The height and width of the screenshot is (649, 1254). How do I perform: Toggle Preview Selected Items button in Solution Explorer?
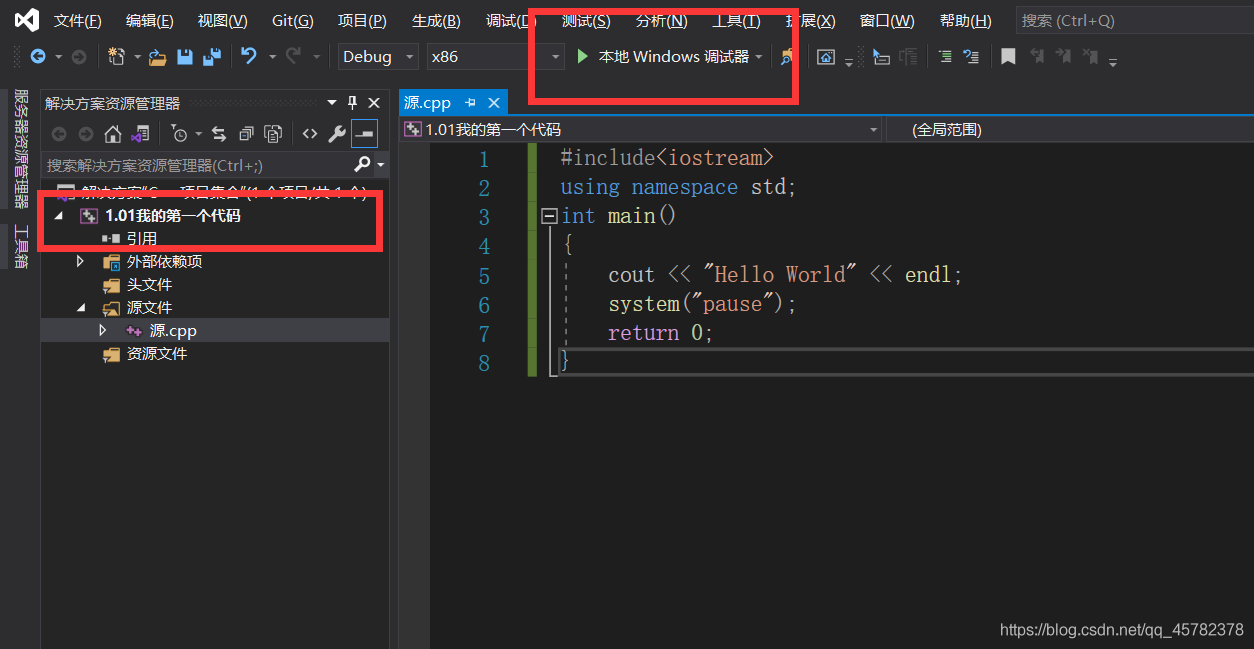pyautogui.click(x=364, y=133)
